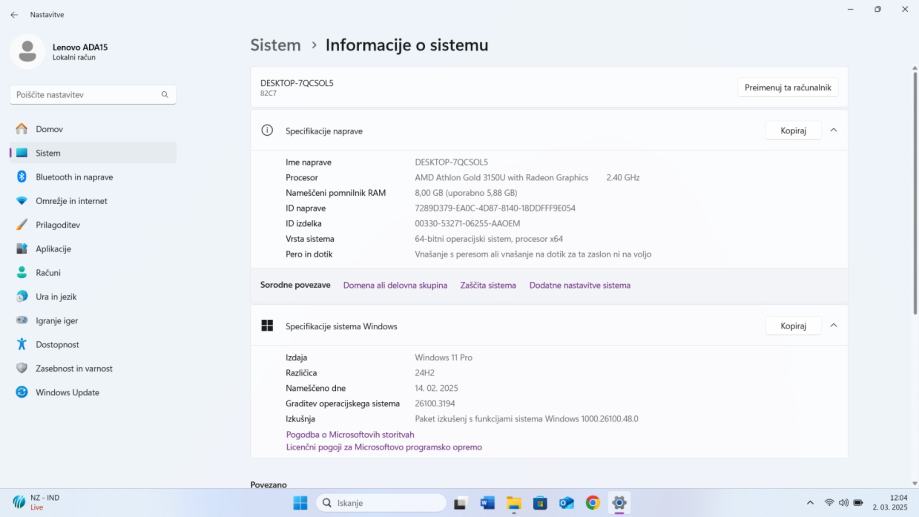Open Ura in jezik settings
919x517 pixels.
coord(93,297)
